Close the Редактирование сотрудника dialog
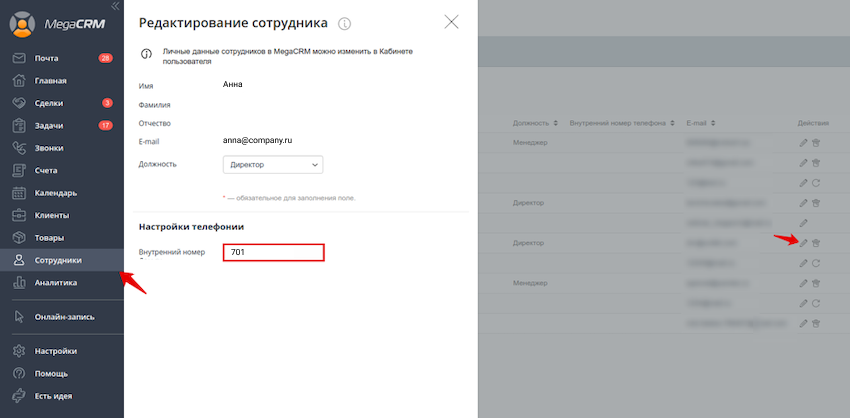The image size is (850, 418). pos(451,22)
